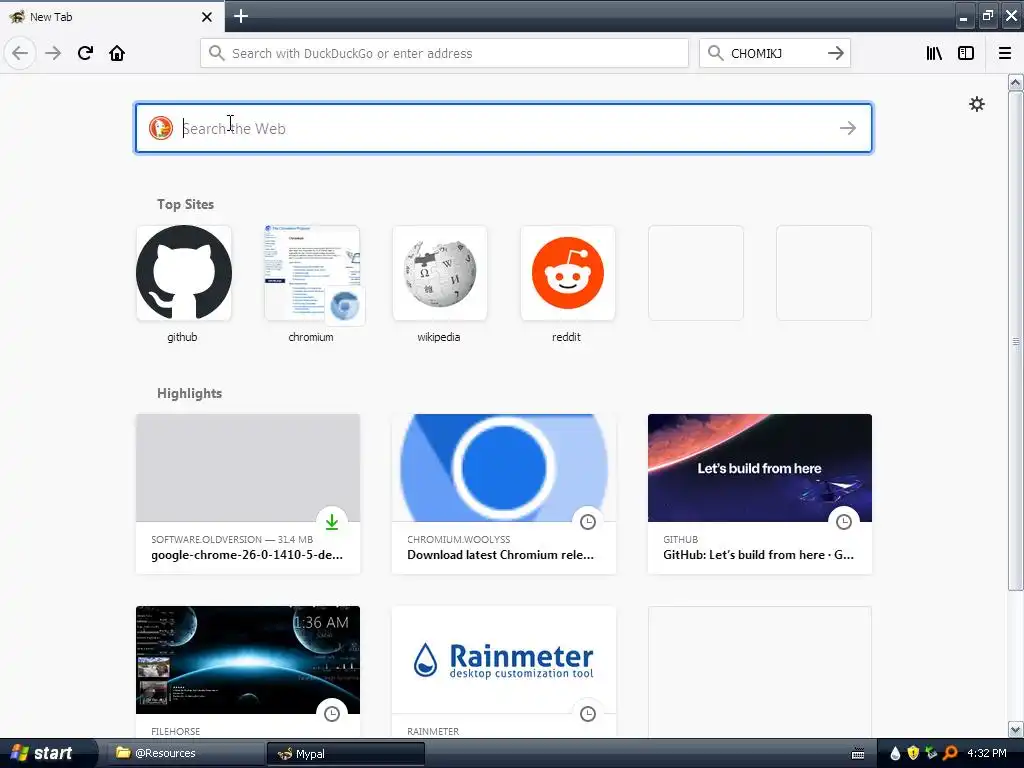This screenshot has height=768, width=1024.
Task: Click the Highlights section heading
Action: (x=189, y=393)
